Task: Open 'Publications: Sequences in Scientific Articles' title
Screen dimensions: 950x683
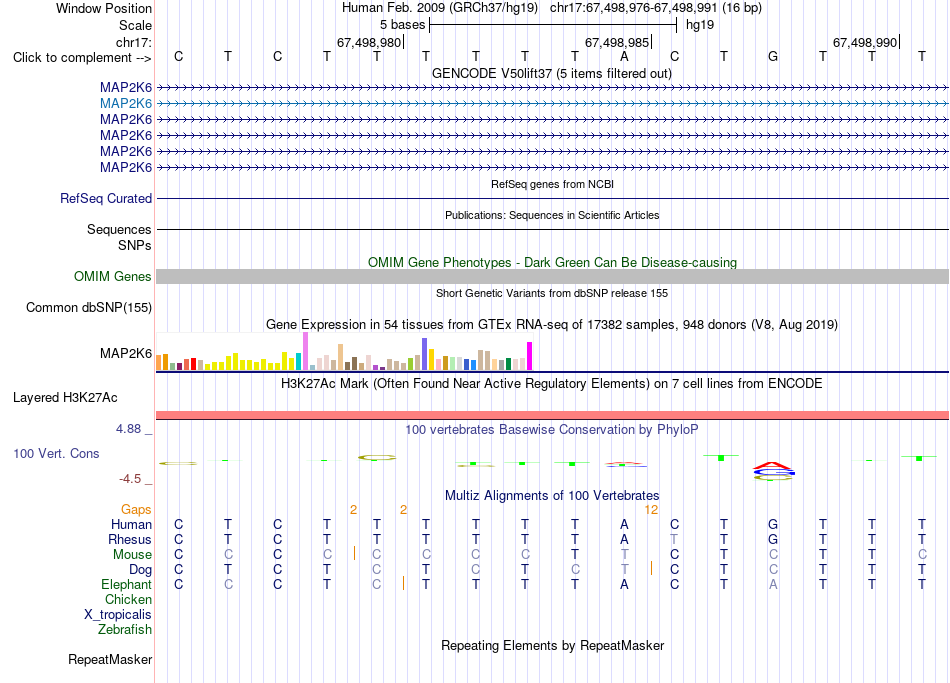Action: click(x=552, y=215)
